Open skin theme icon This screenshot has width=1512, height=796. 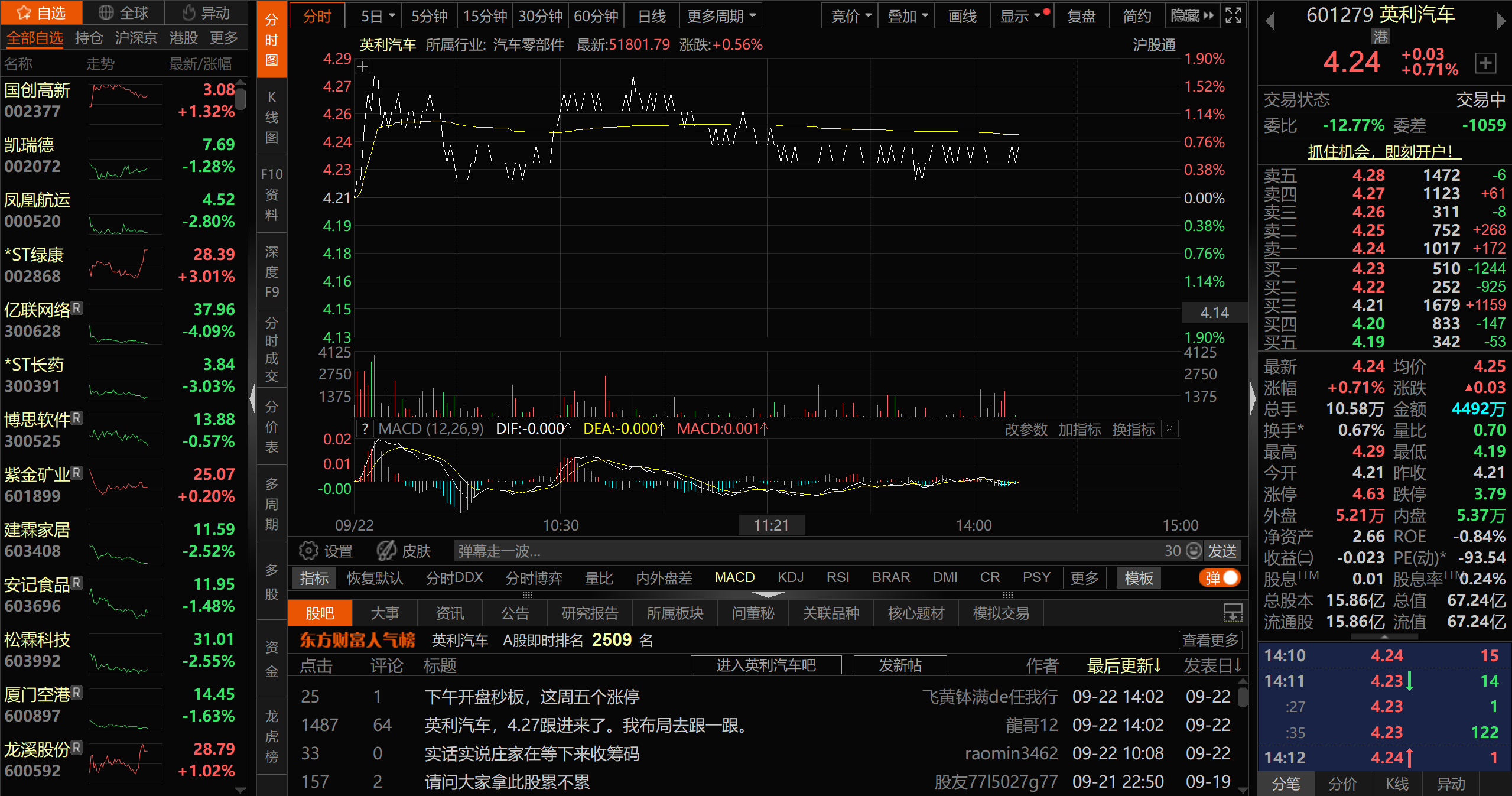click(386, 551)
